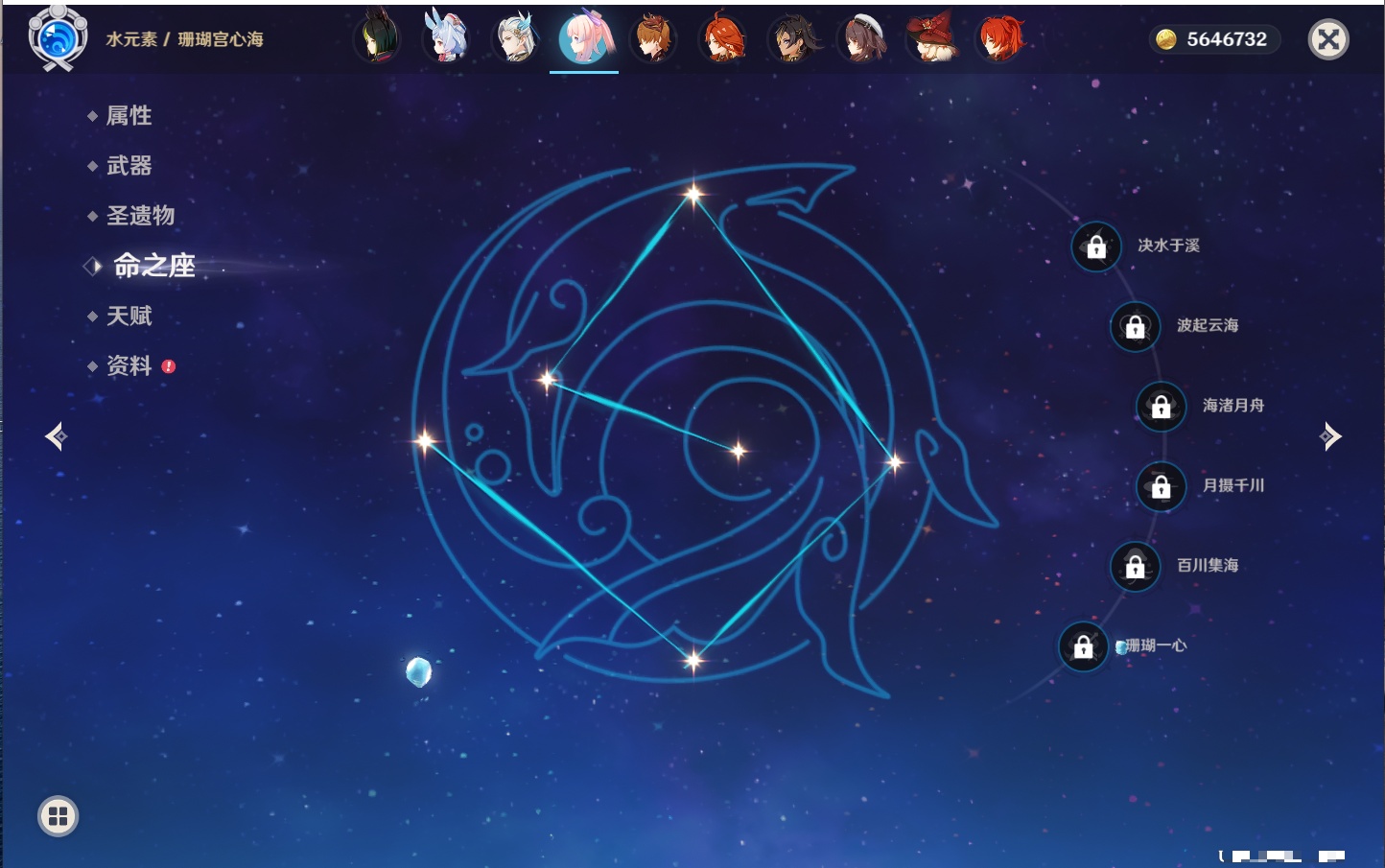
Task: Click the Hydro element emblem icon
Action: click(58, 38)
